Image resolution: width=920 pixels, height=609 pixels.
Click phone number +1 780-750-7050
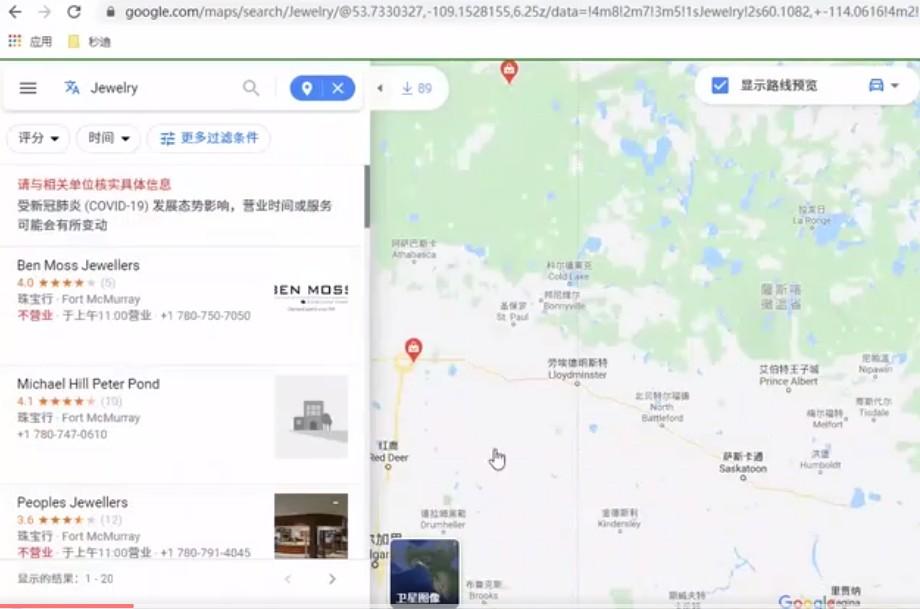pos(205,316)
